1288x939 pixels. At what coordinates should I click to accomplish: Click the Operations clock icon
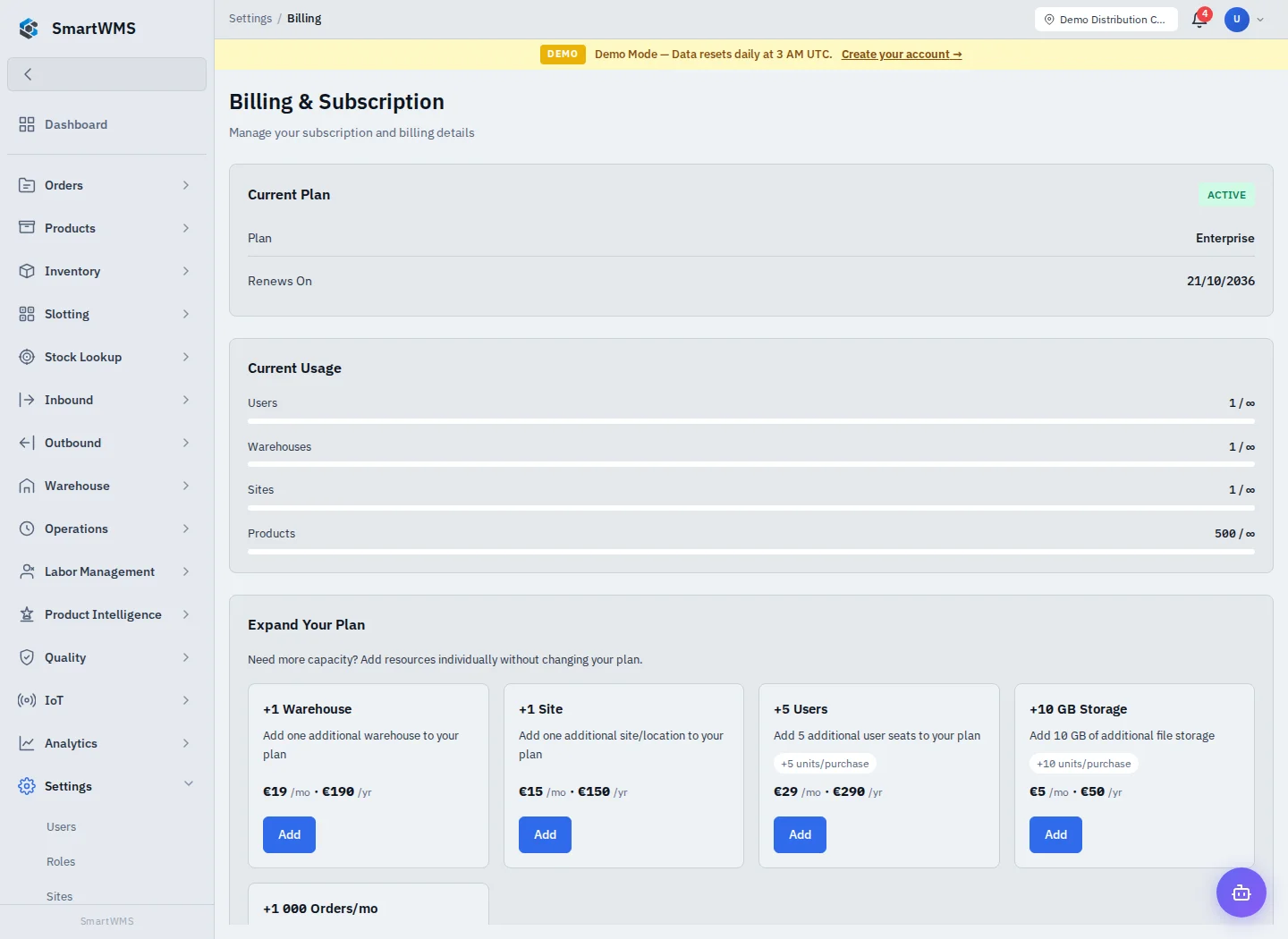[27, 529]
